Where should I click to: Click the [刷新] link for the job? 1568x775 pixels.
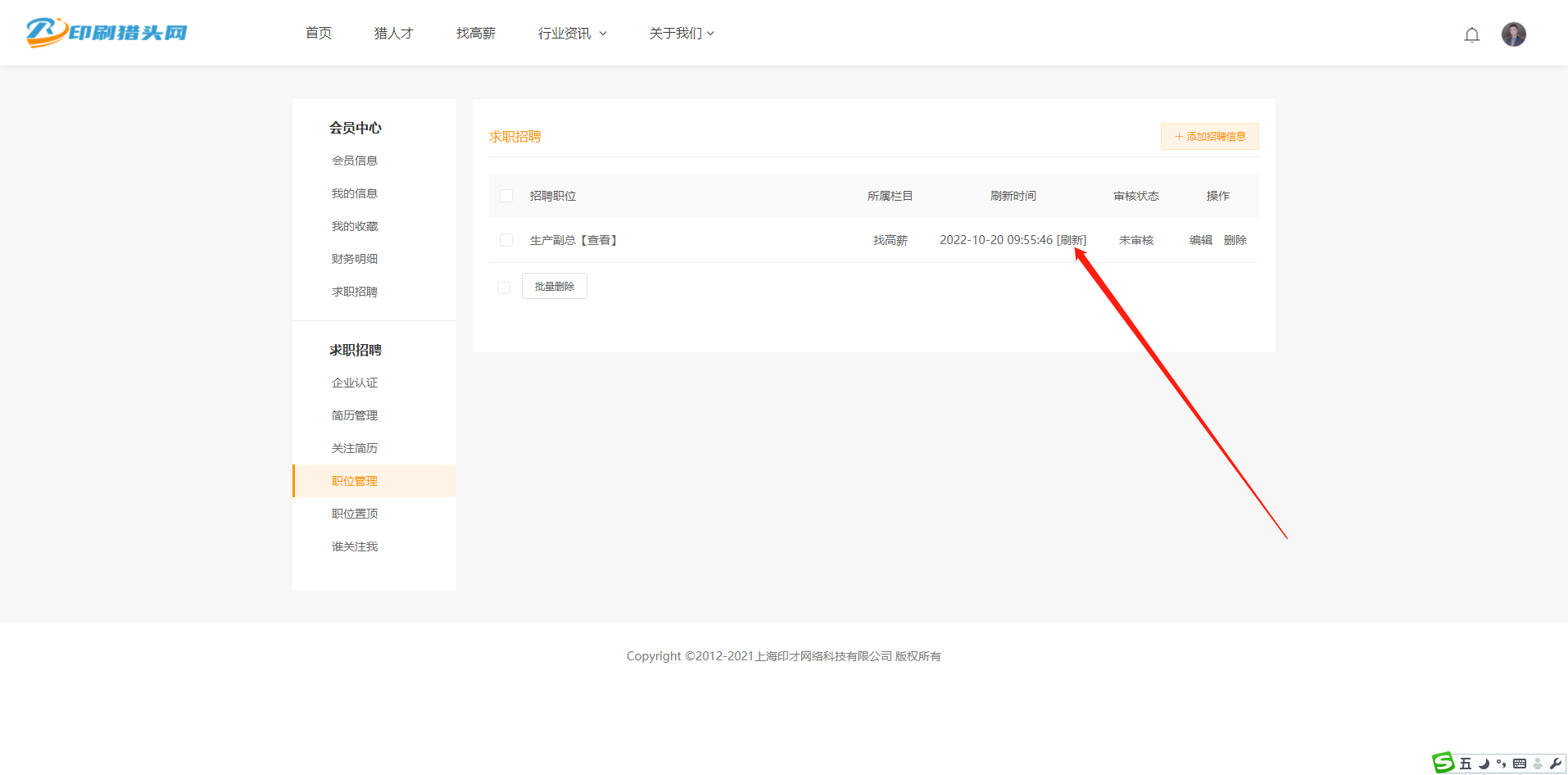(1072, 240)
